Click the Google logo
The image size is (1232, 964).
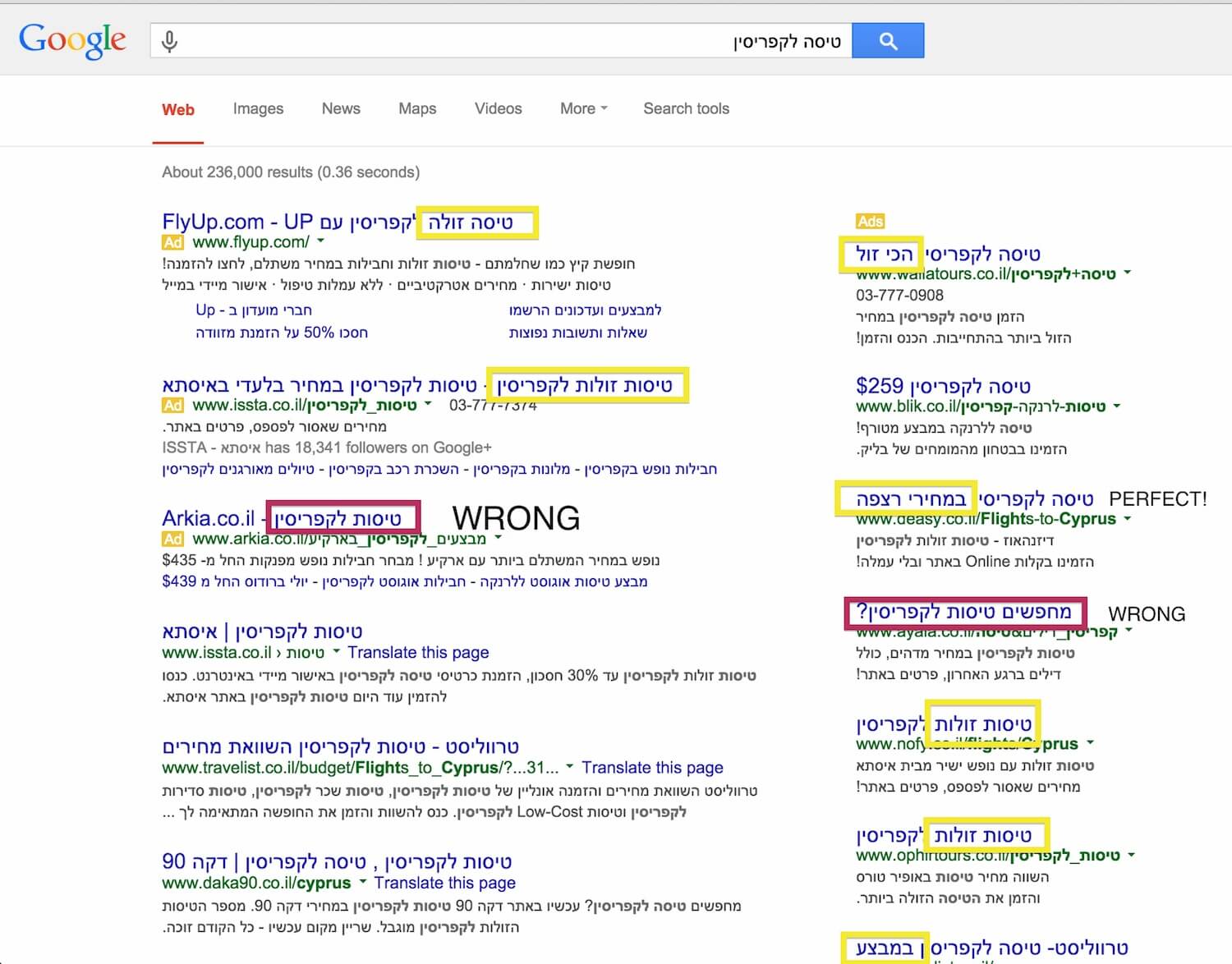pos(72,40)
